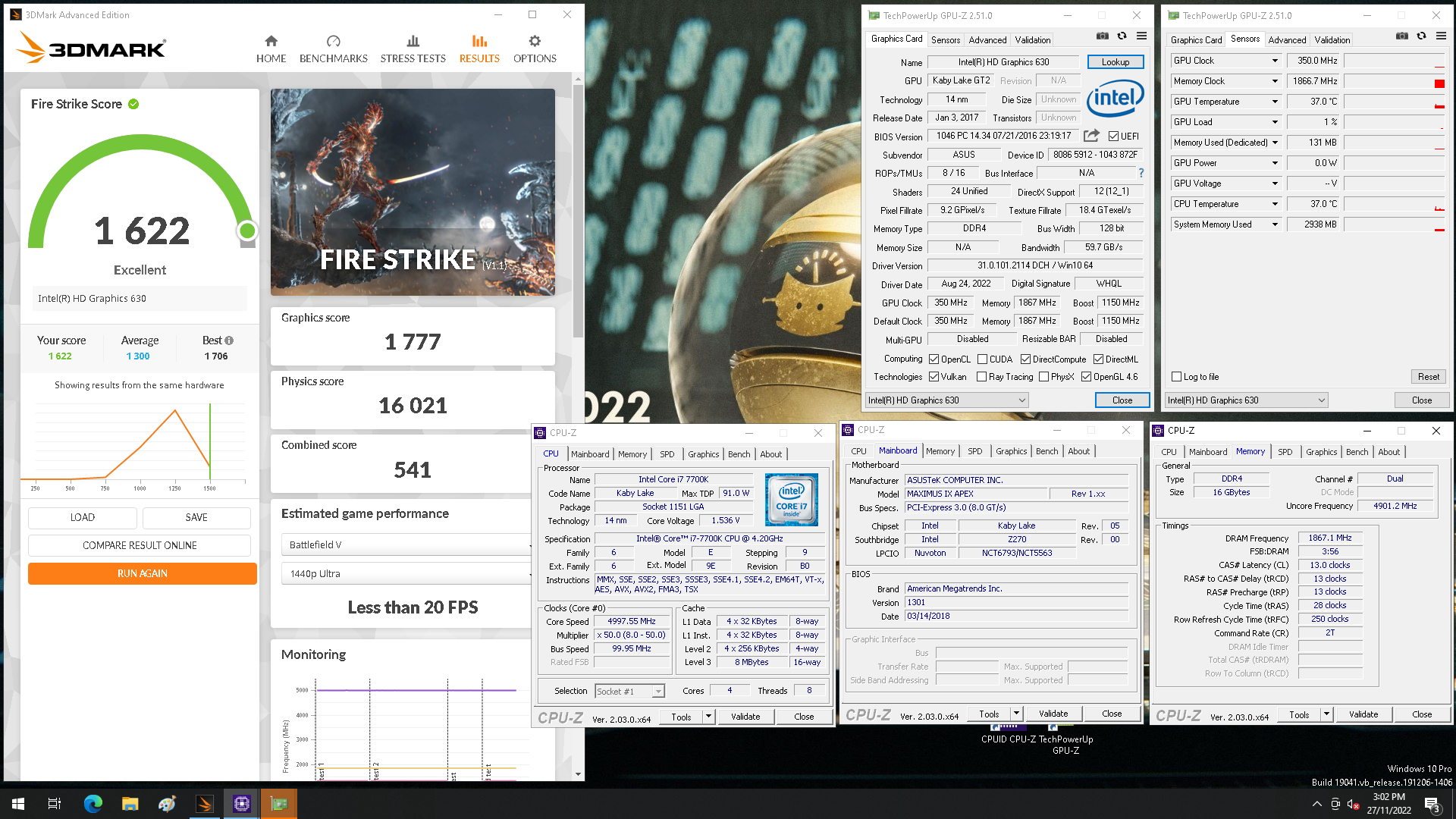The height and width of the screenshot is (819, 1456).
Task: Toggle DirectCompute checkbox
Action: point(1025,359)
